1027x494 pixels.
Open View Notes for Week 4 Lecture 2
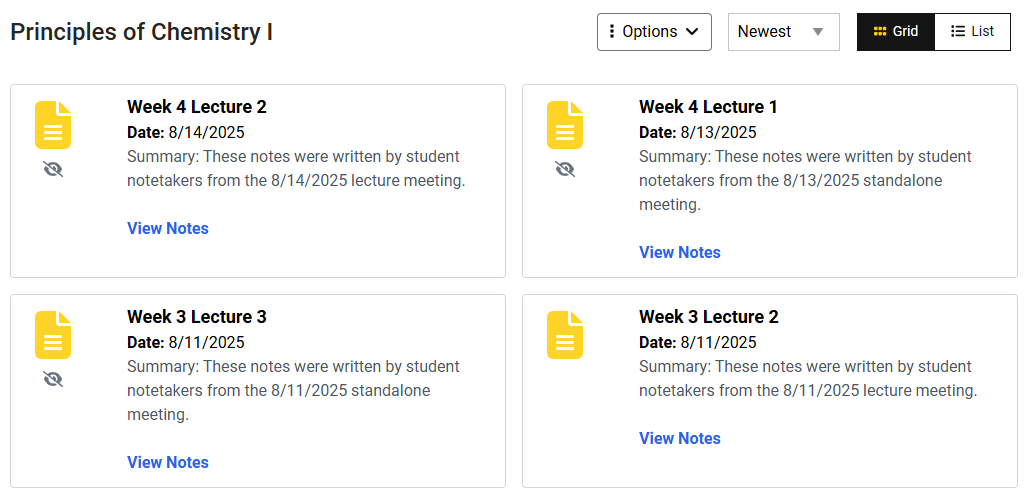168,229
